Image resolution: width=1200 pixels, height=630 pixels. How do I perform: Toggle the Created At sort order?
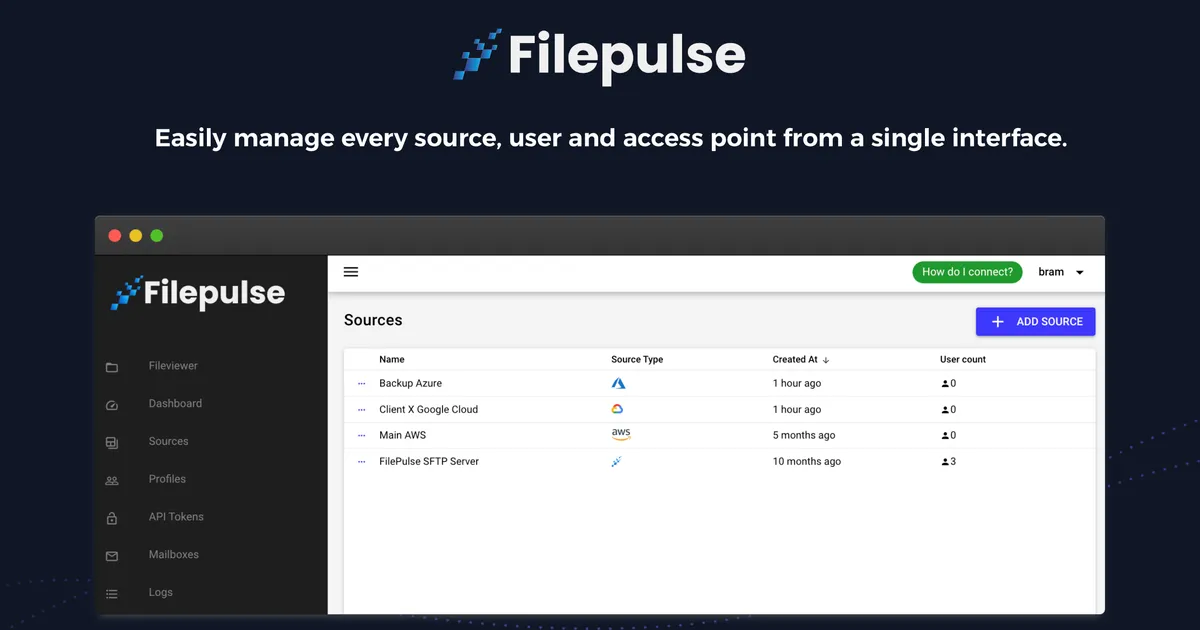pos(824,359)
